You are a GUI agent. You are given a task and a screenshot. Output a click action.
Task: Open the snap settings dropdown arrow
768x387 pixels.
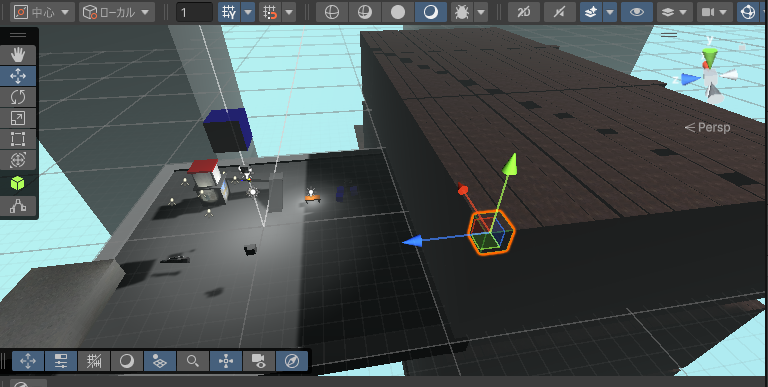point(289,12)
